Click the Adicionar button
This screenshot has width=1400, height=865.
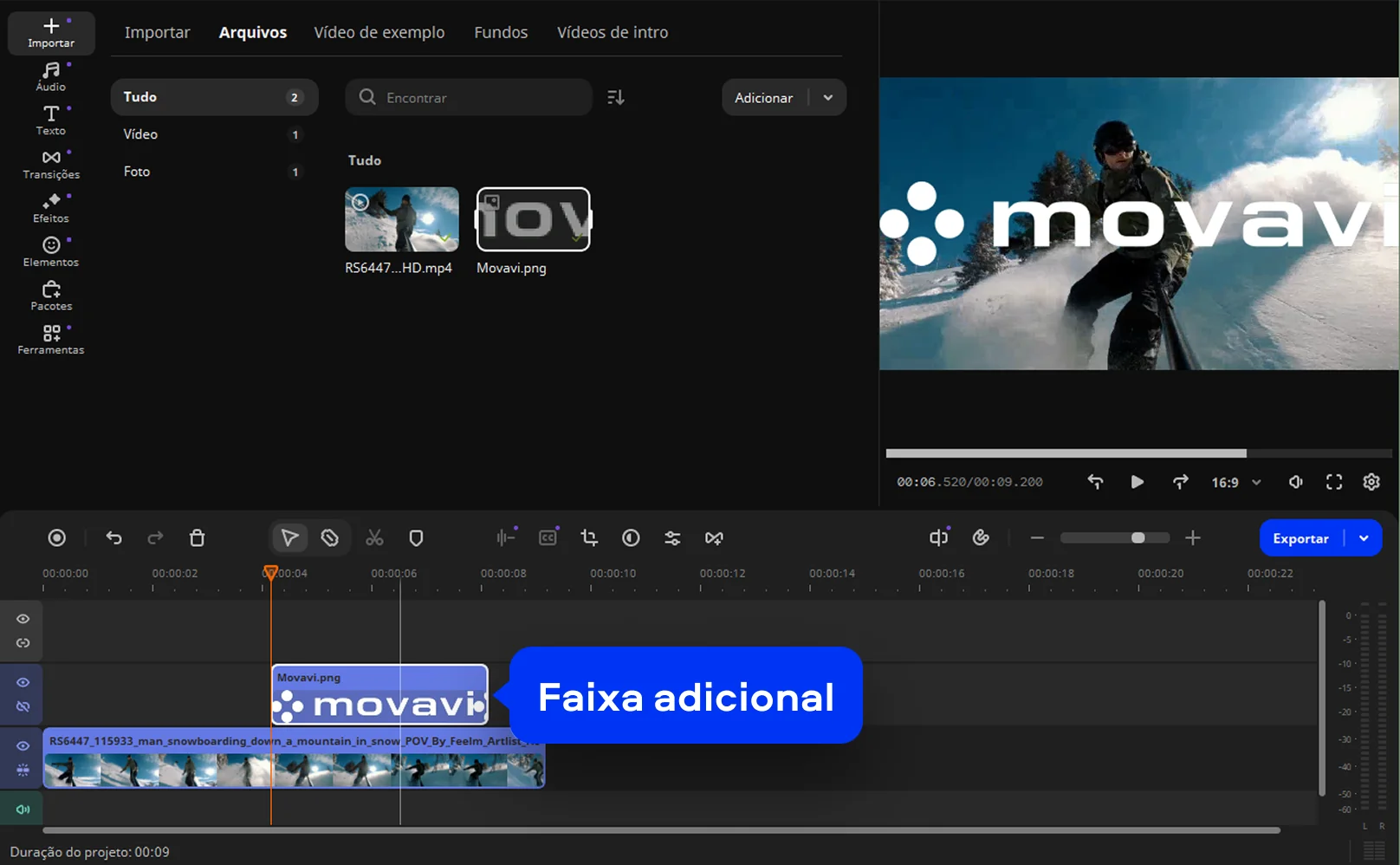point(764,98)
